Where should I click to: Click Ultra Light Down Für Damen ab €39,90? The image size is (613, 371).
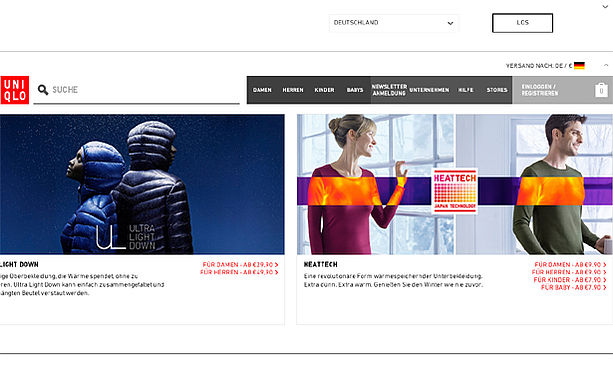[x=240, y=265]
